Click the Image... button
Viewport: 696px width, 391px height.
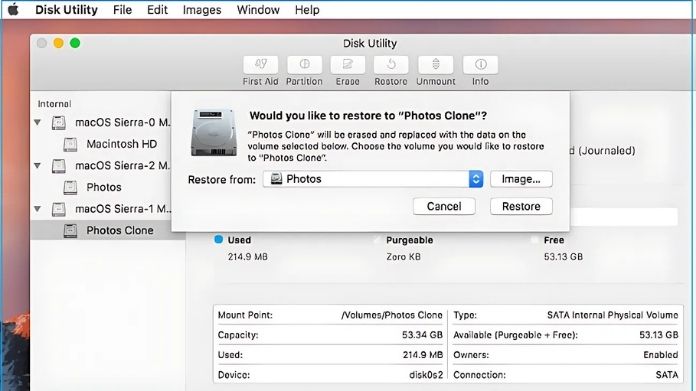(521, 179)
